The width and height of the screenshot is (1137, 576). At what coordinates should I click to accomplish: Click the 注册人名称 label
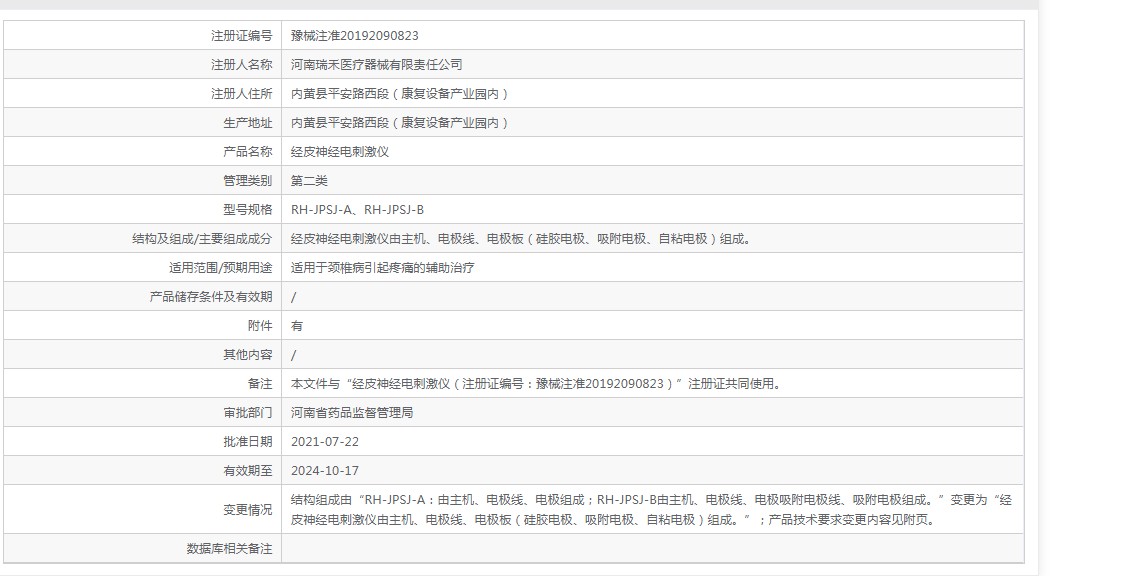[241, 65]
